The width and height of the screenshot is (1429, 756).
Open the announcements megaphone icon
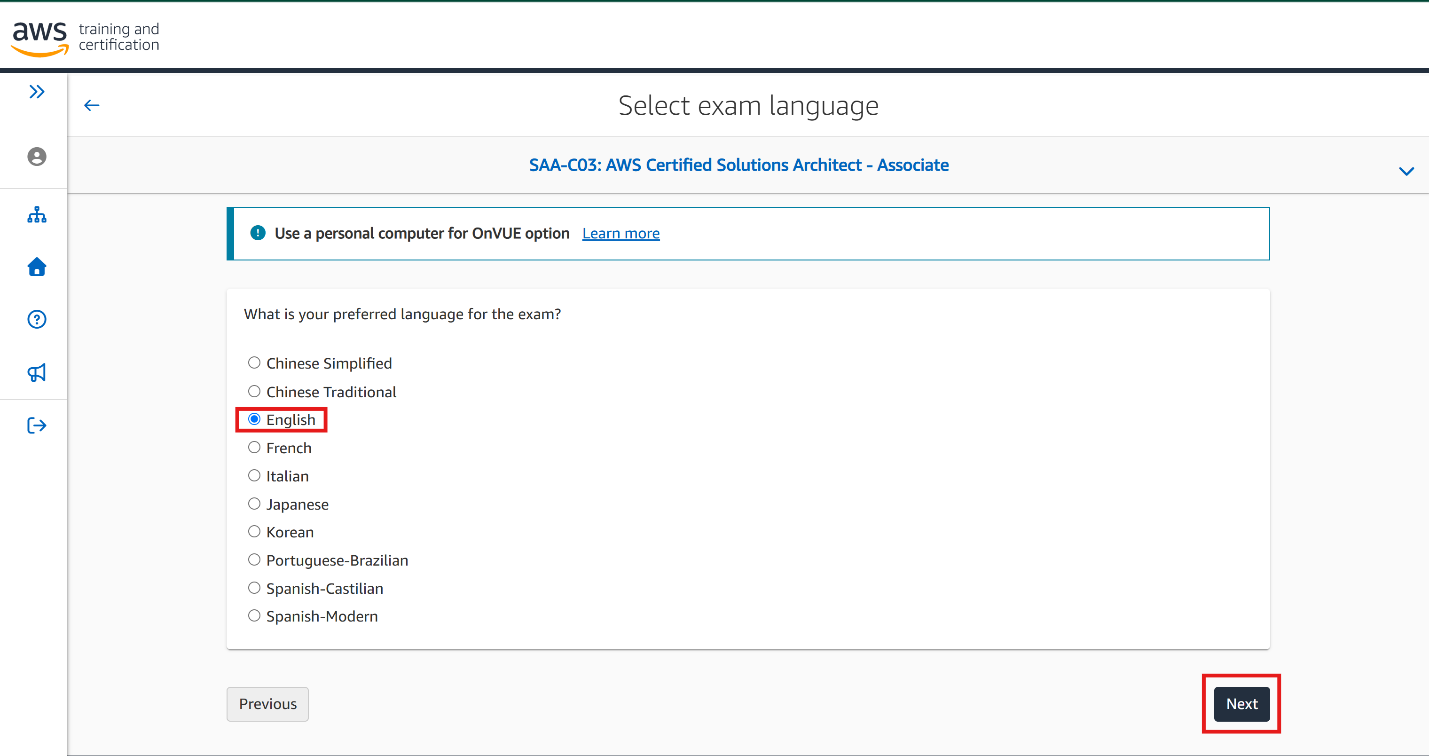click(x=37, y=373)
